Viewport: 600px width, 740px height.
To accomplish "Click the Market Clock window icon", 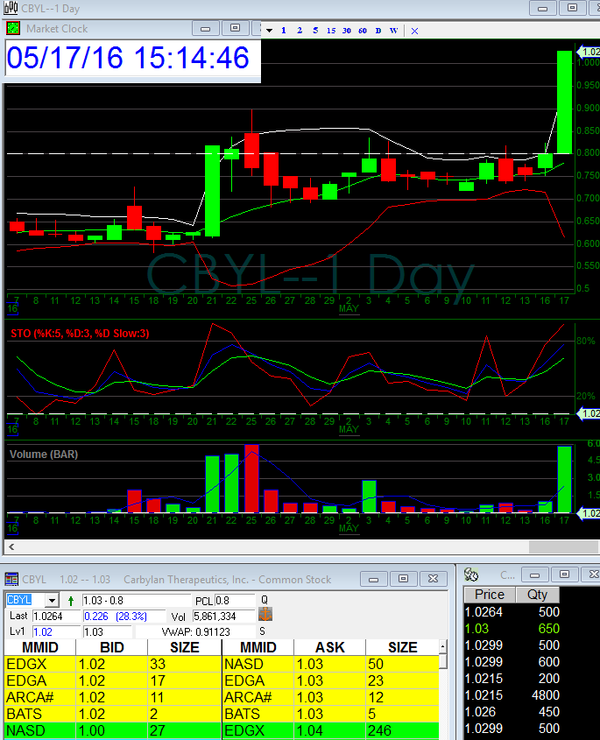I will click(13, 28).
